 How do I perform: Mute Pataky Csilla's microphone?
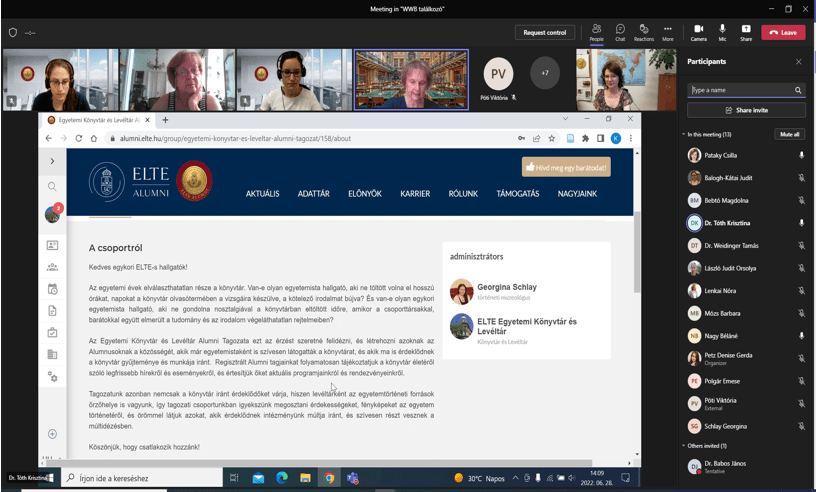[x=801, y=155]
